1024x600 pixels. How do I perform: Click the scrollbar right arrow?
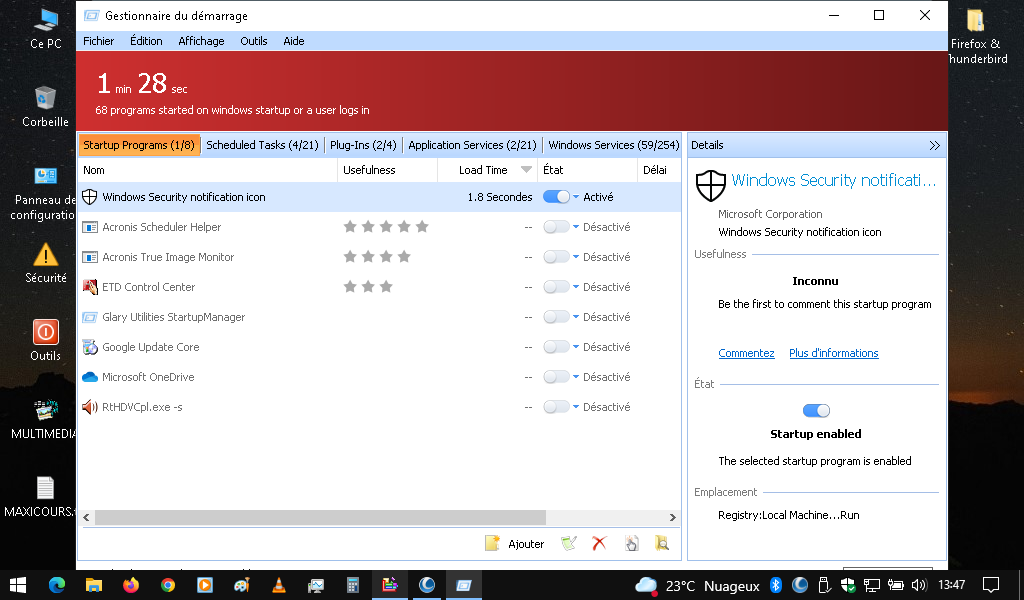673,517
